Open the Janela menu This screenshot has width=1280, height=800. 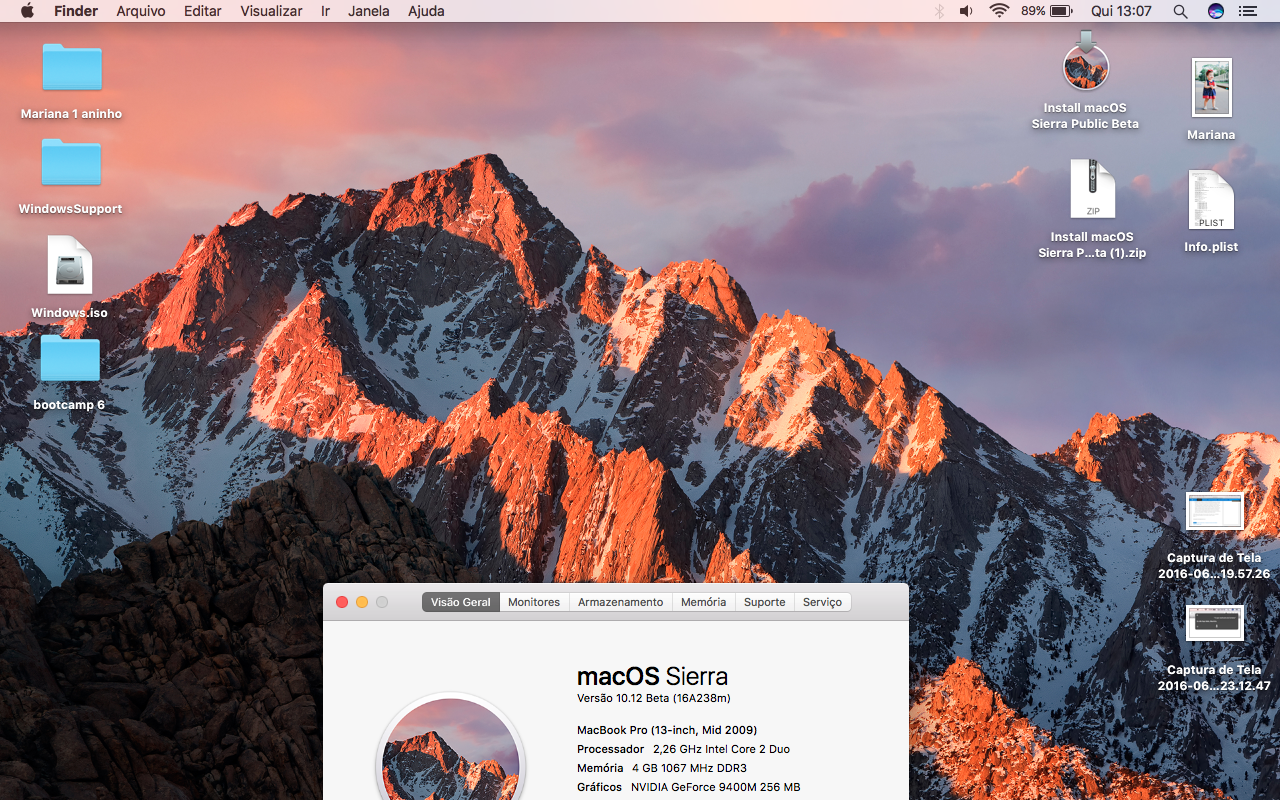coord(369,11)
